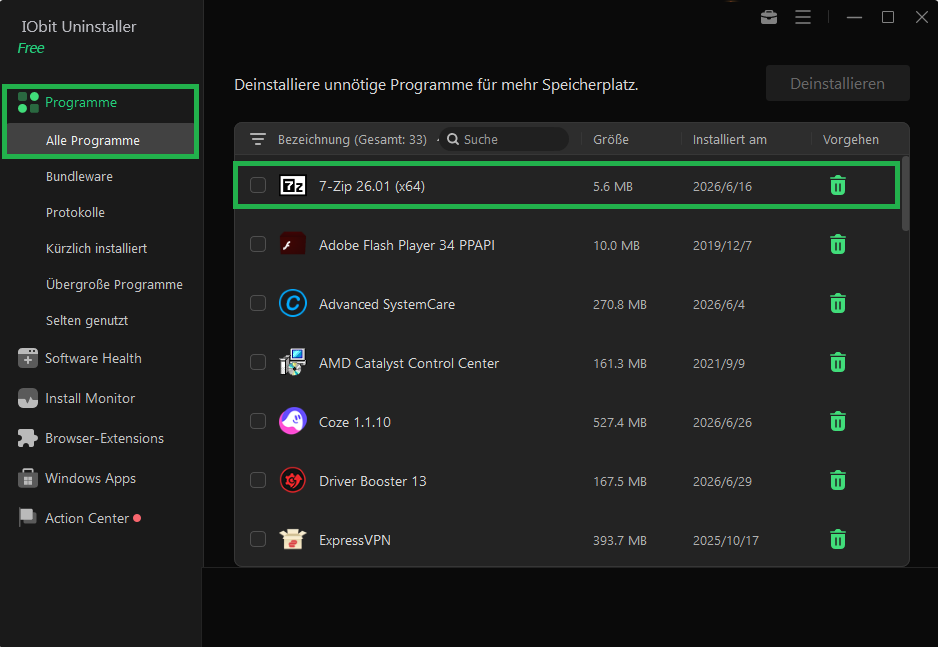Show Übergroße Programme
Viewport: 938px width, 647px height.
click(x=114, y=285)
